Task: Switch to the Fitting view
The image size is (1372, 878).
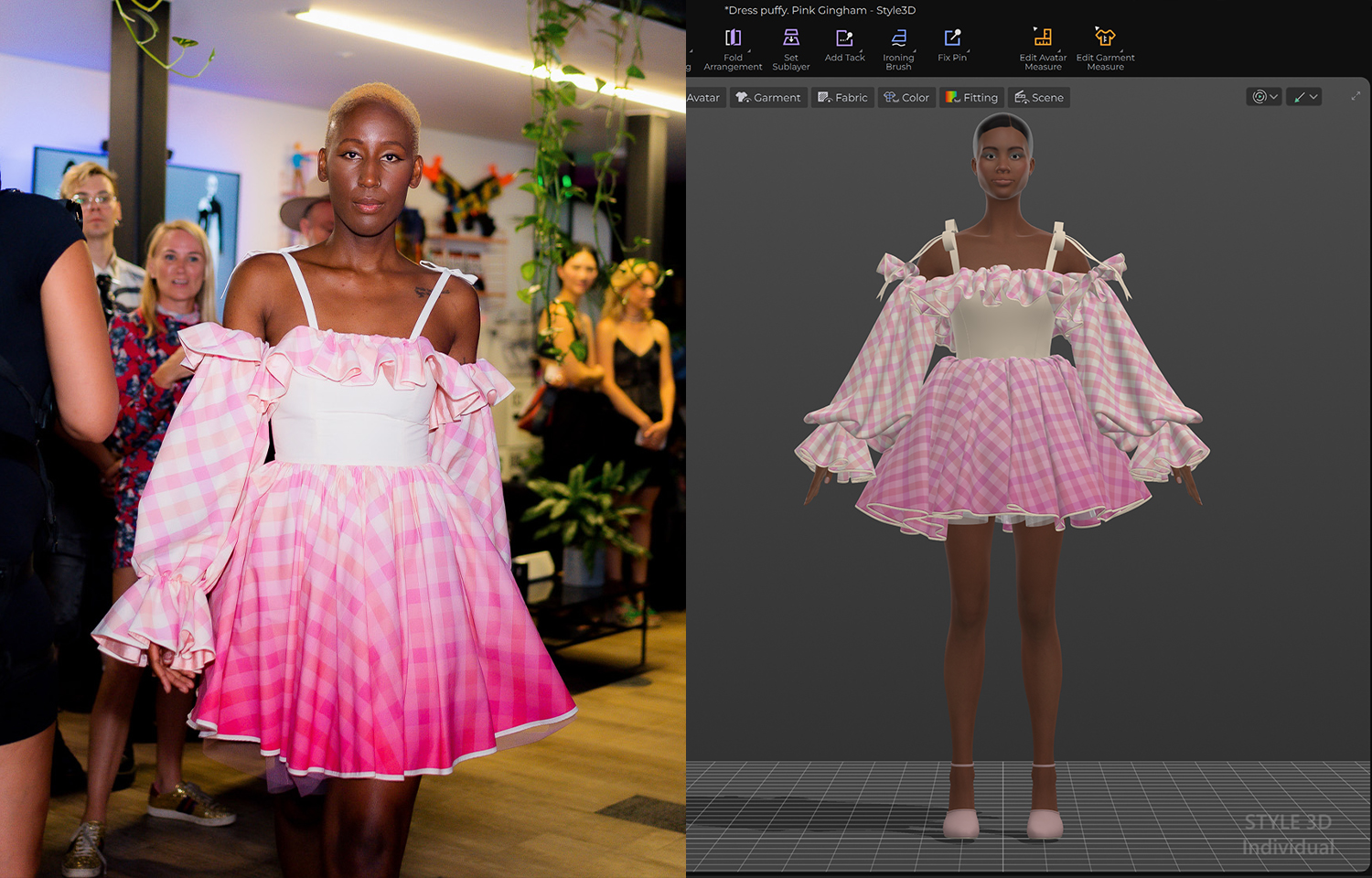Action: [971, 98]
